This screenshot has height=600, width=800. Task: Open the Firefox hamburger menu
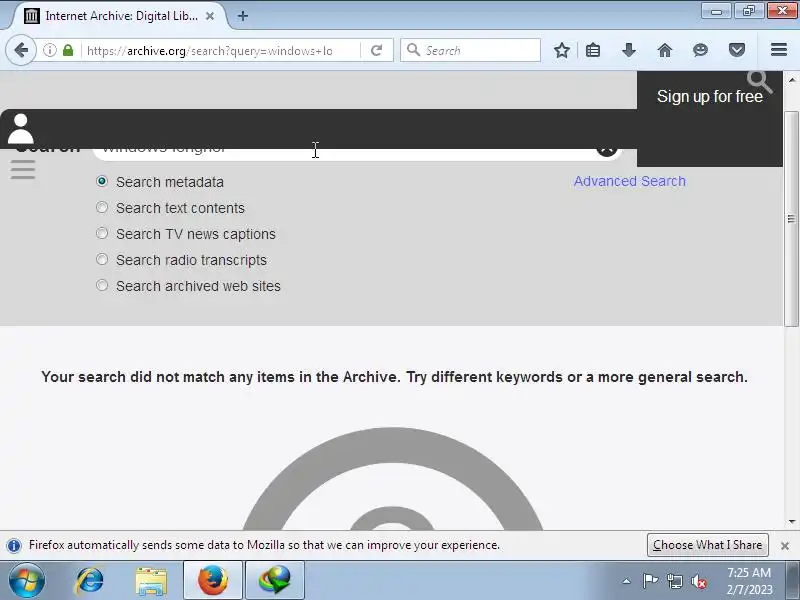[779, 50]
